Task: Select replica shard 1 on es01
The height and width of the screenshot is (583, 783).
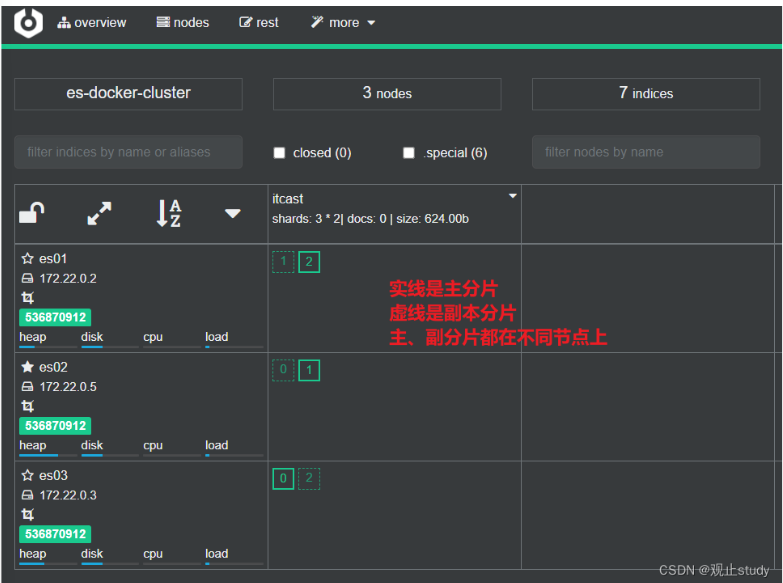Action: pos(283,262)
